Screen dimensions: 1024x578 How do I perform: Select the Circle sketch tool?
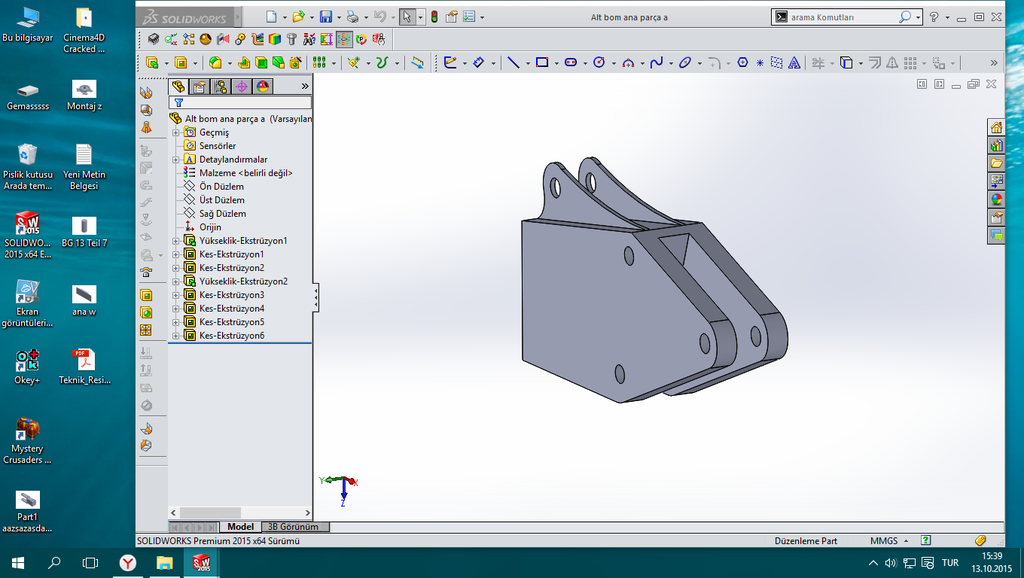(x=598, y=62)
